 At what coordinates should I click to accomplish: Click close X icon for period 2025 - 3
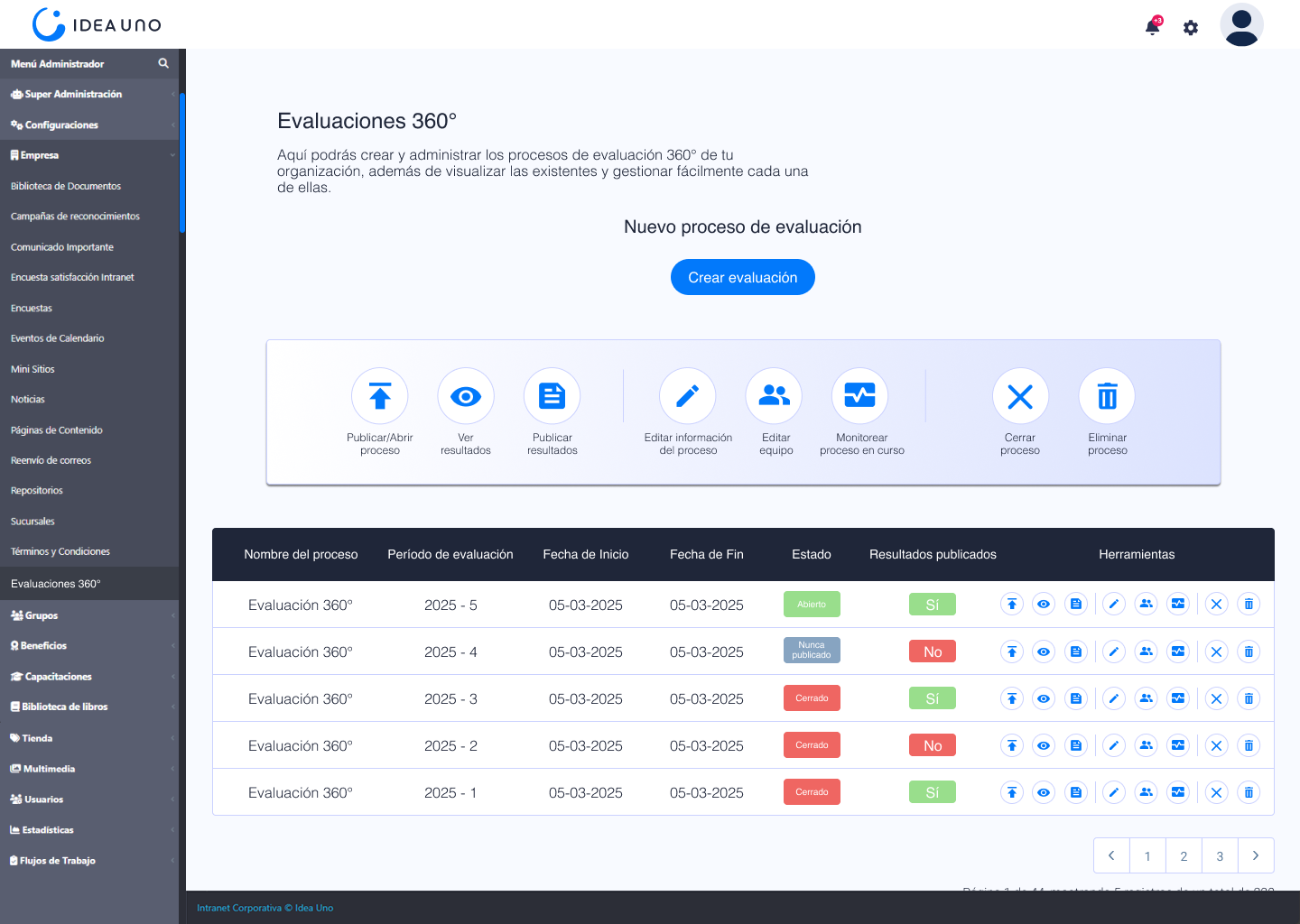pyautogui.click(x=1216, y=698)
